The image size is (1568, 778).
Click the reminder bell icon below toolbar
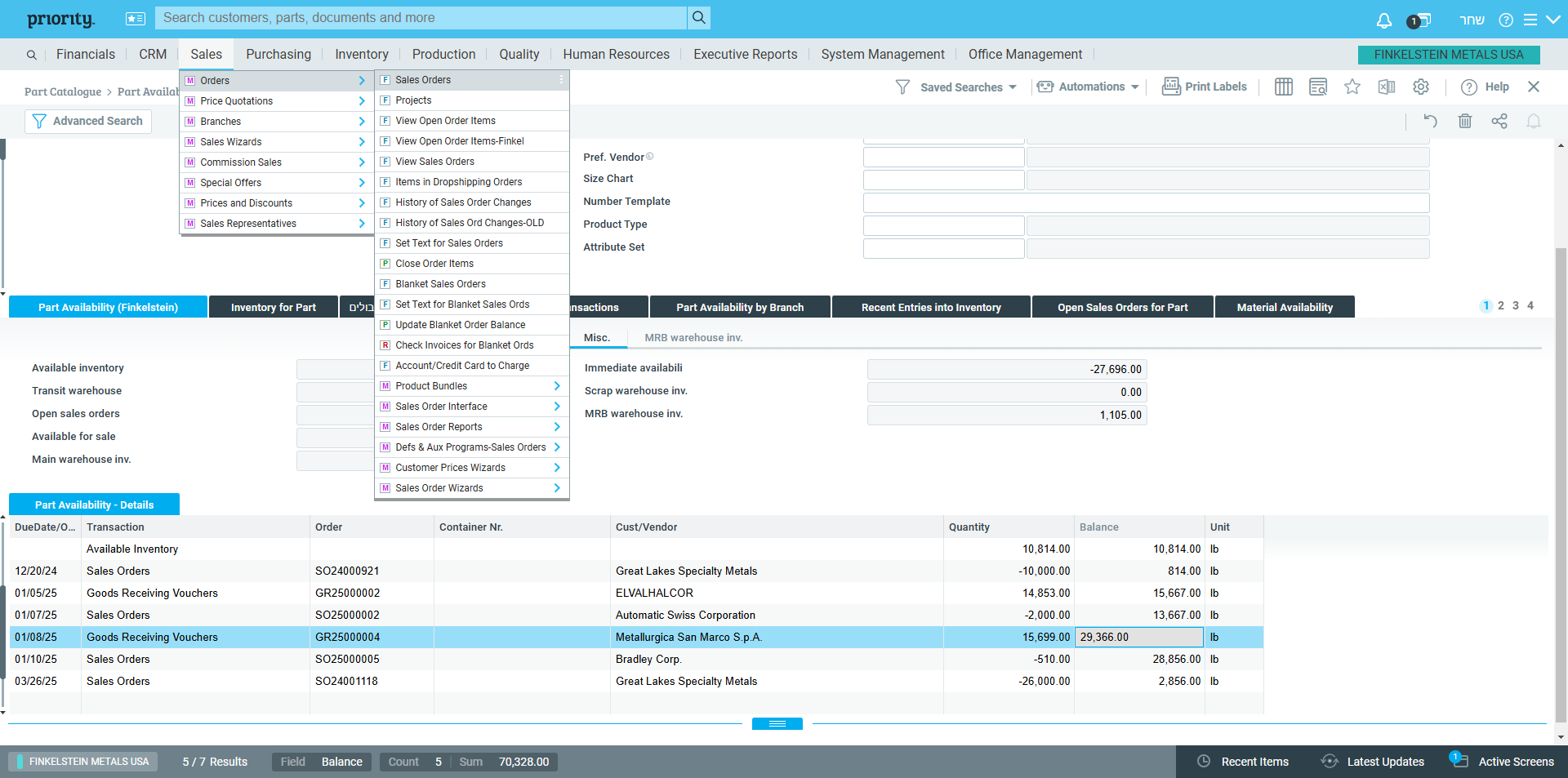pyautogui.click(x=1534, y=121)
